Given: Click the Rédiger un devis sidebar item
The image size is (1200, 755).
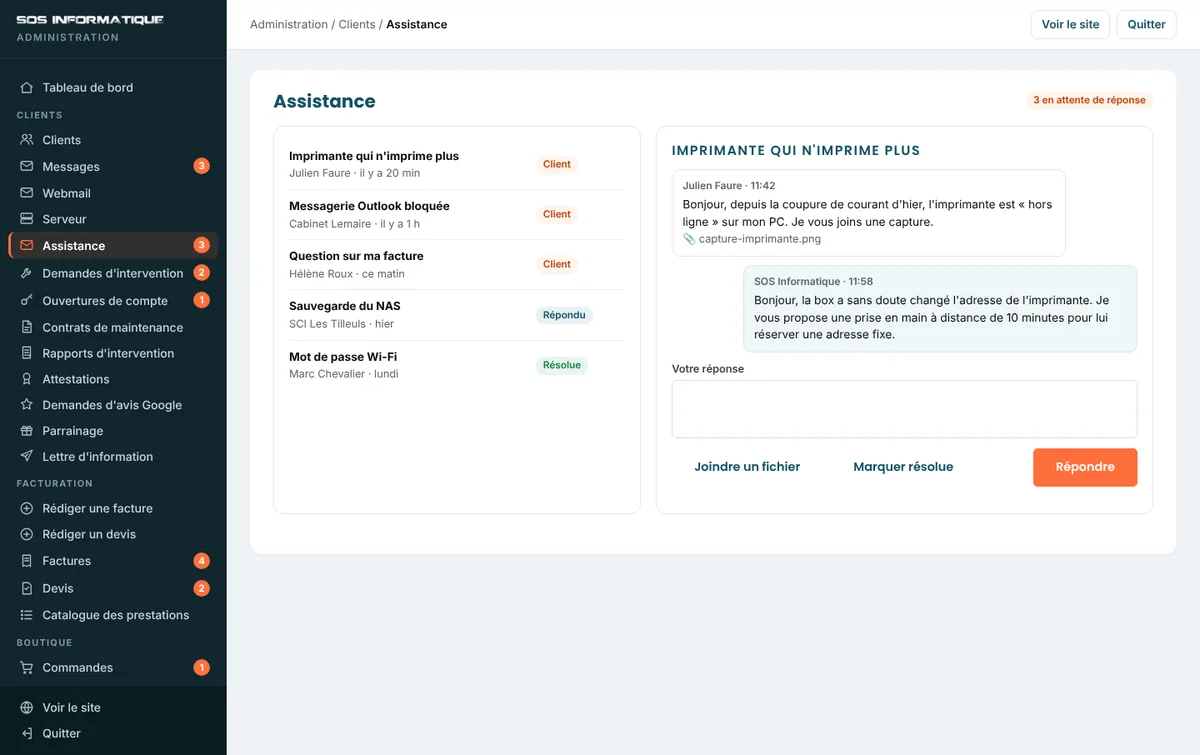Looking at the screenshot, I should 113,534.
